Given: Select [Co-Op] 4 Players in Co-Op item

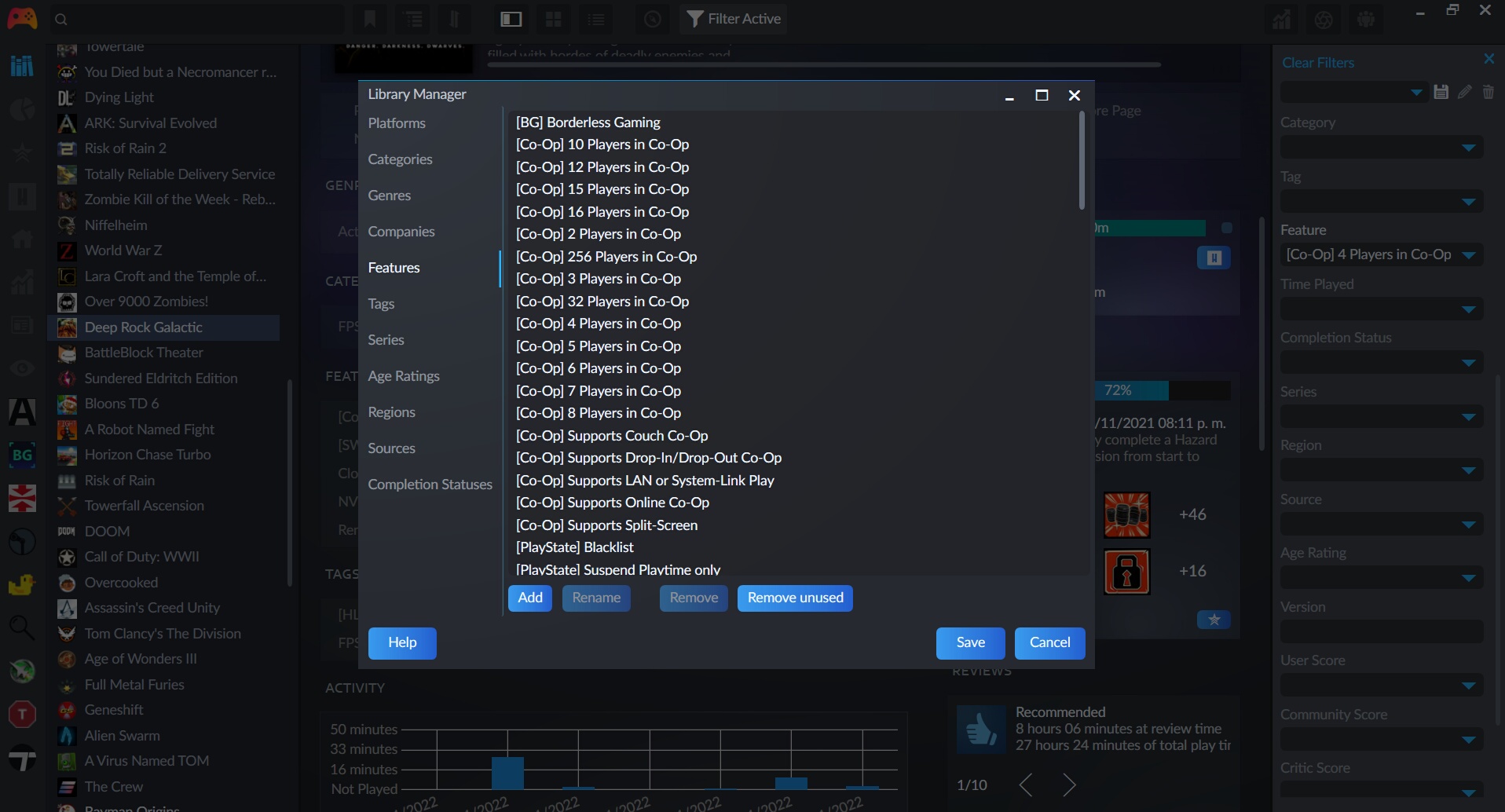Looking at the screenshot, I should pos(599,324).
